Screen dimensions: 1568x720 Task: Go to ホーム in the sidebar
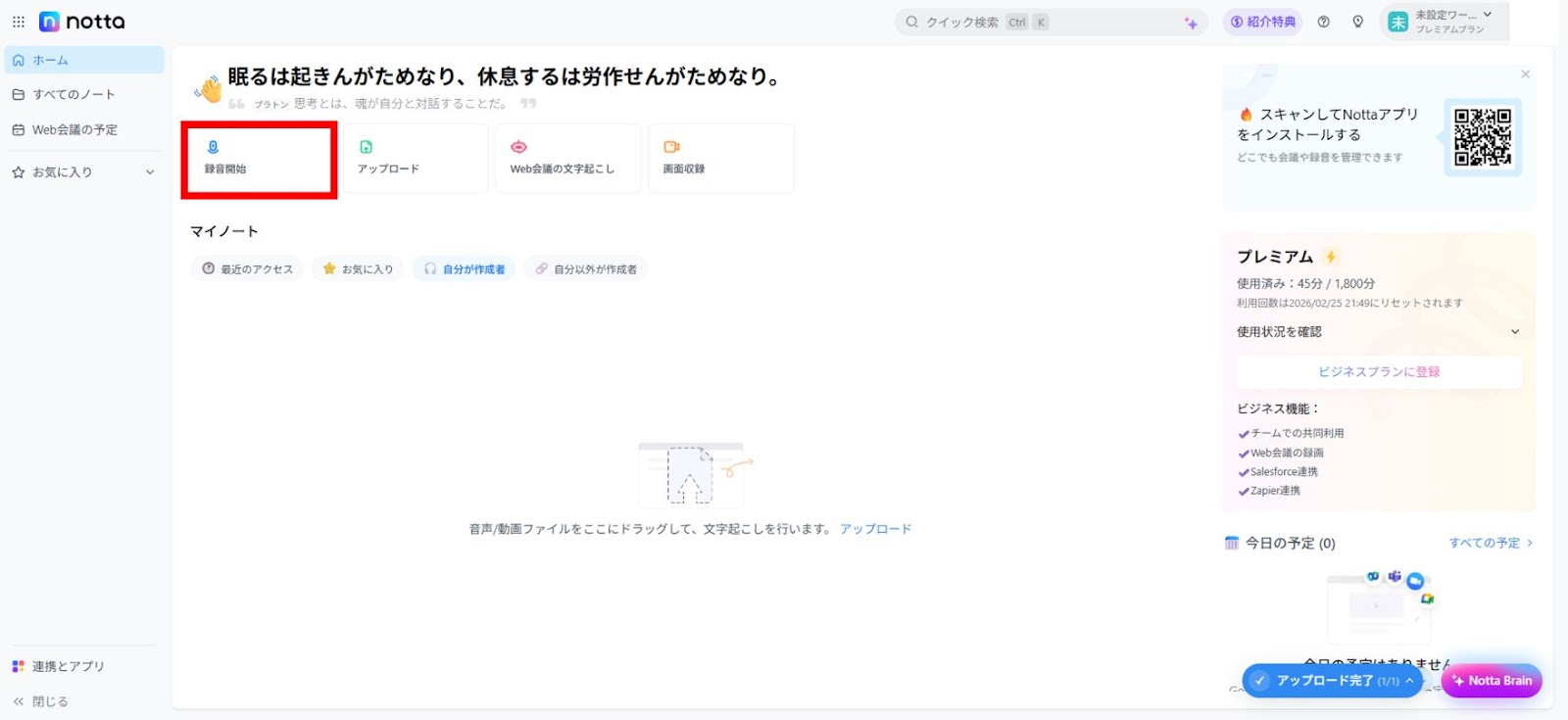(x=84, y=60)
